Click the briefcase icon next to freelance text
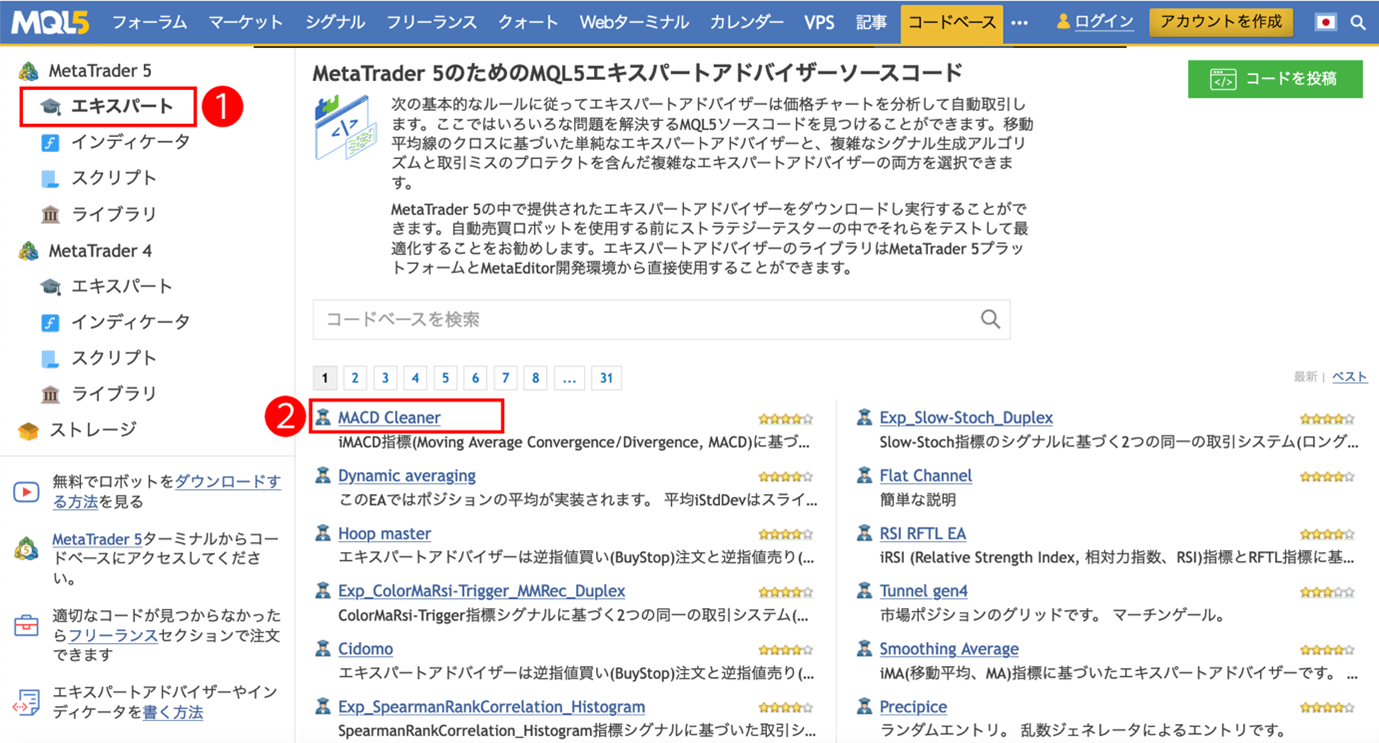This screenshot has height=743, width=1379. point(26,626)
